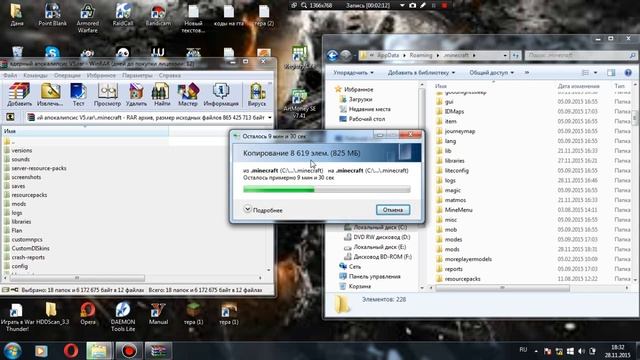The height and width of the screenshot is (360, 640).
Task: Open Armored Warfare desktop shortcut
Action: (x=87, y=18)
